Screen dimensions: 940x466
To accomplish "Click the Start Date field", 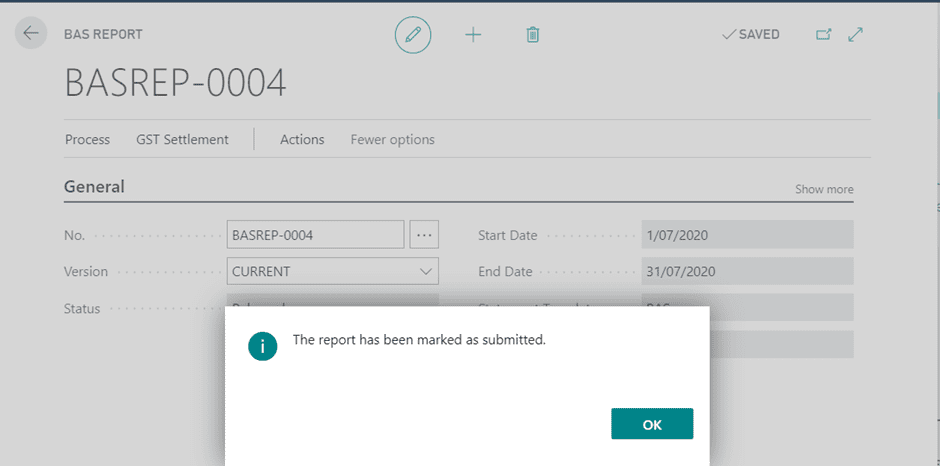I will pyautogui.click(x=746, y=235).
